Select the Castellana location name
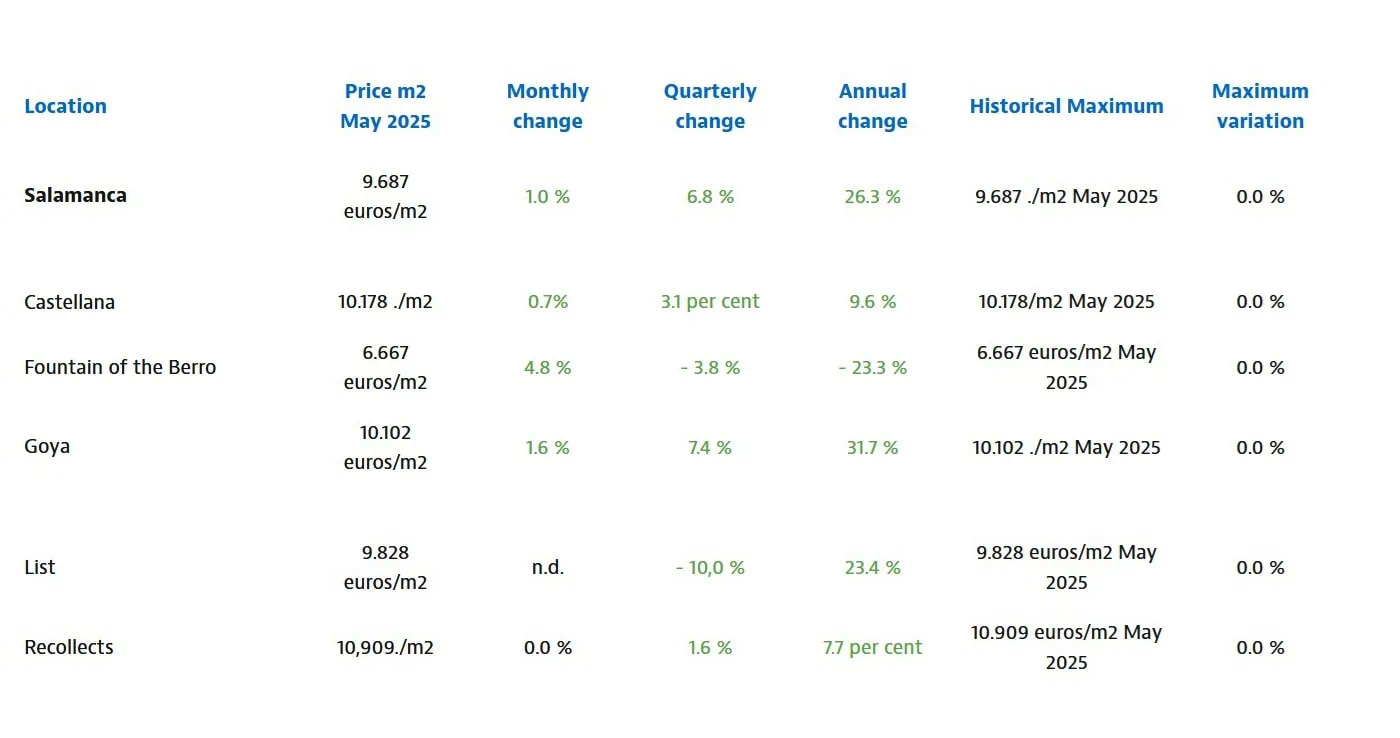The image size is (1400, 738). (69, 302)
